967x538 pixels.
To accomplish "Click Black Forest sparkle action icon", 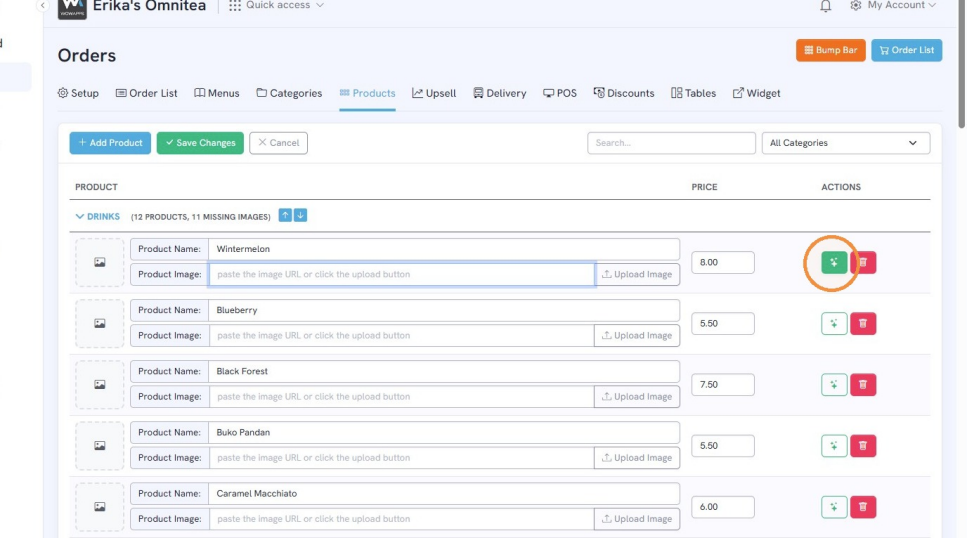I will pyautogui.click(x=834, y=384).
